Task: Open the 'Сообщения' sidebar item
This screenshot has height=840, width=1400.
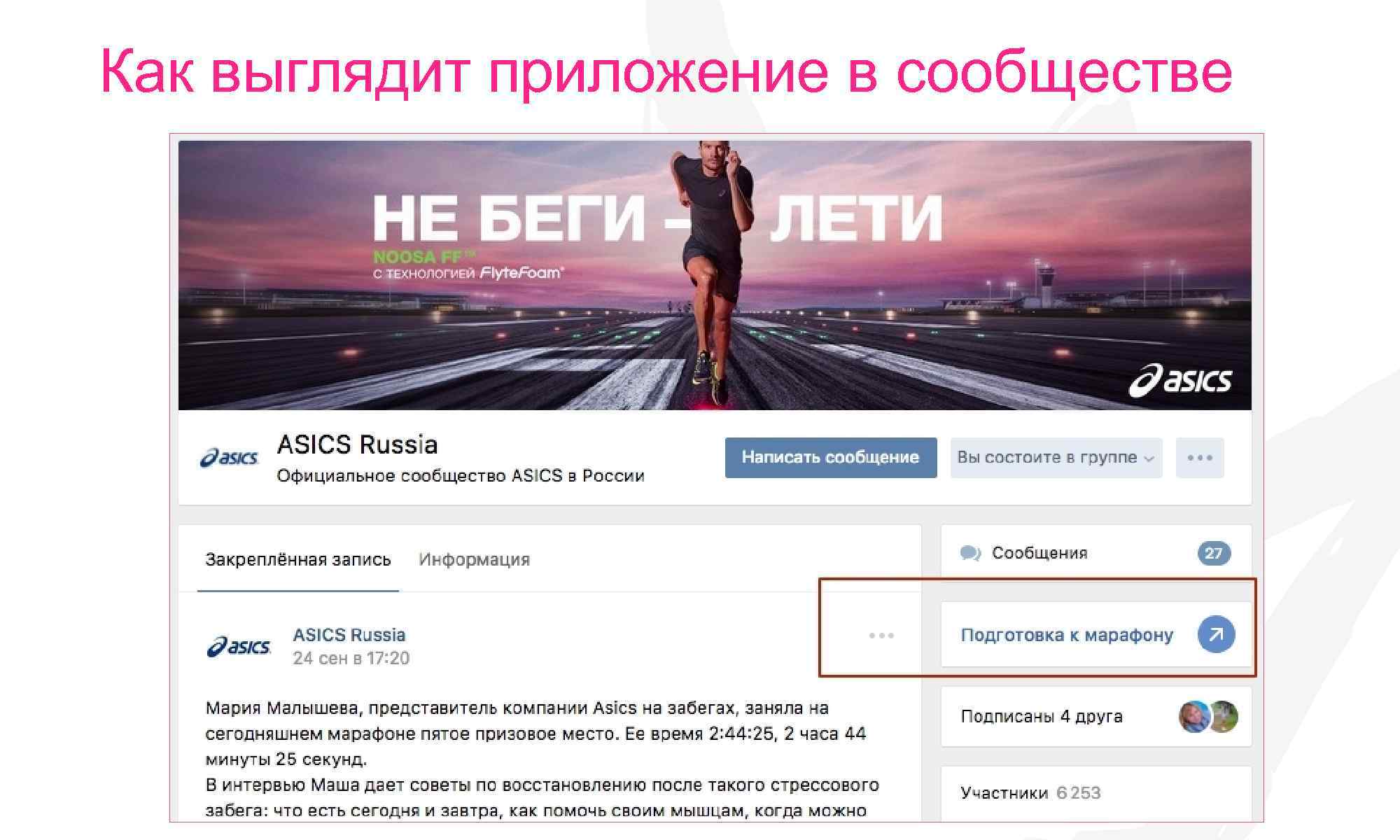Action: [1095, 553]
